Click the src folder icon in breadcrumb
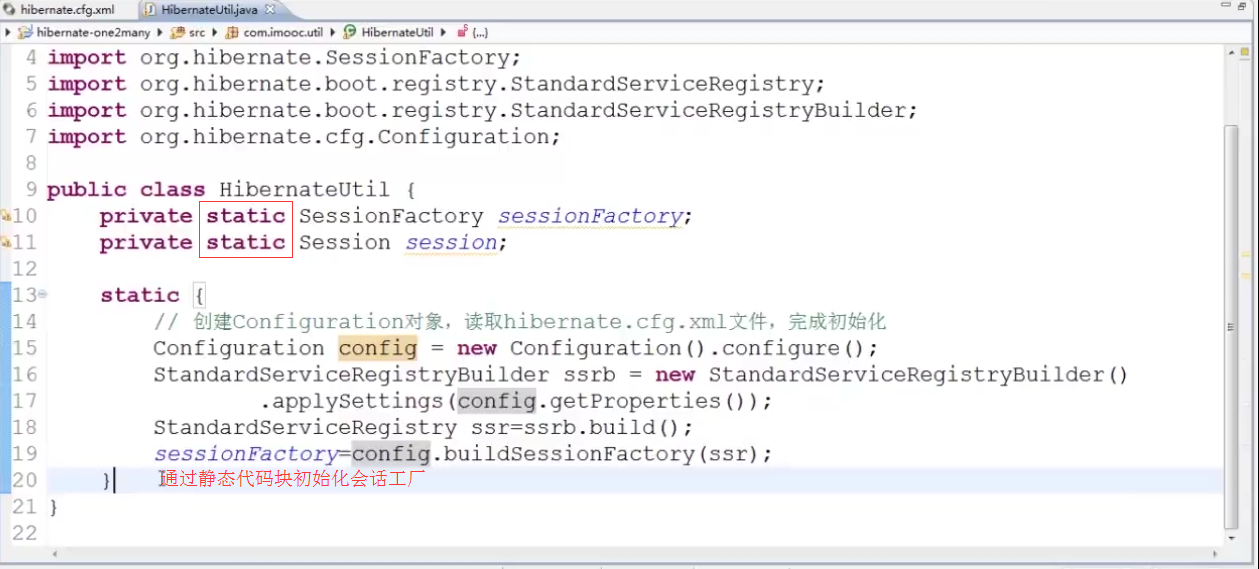 (178, 32)
